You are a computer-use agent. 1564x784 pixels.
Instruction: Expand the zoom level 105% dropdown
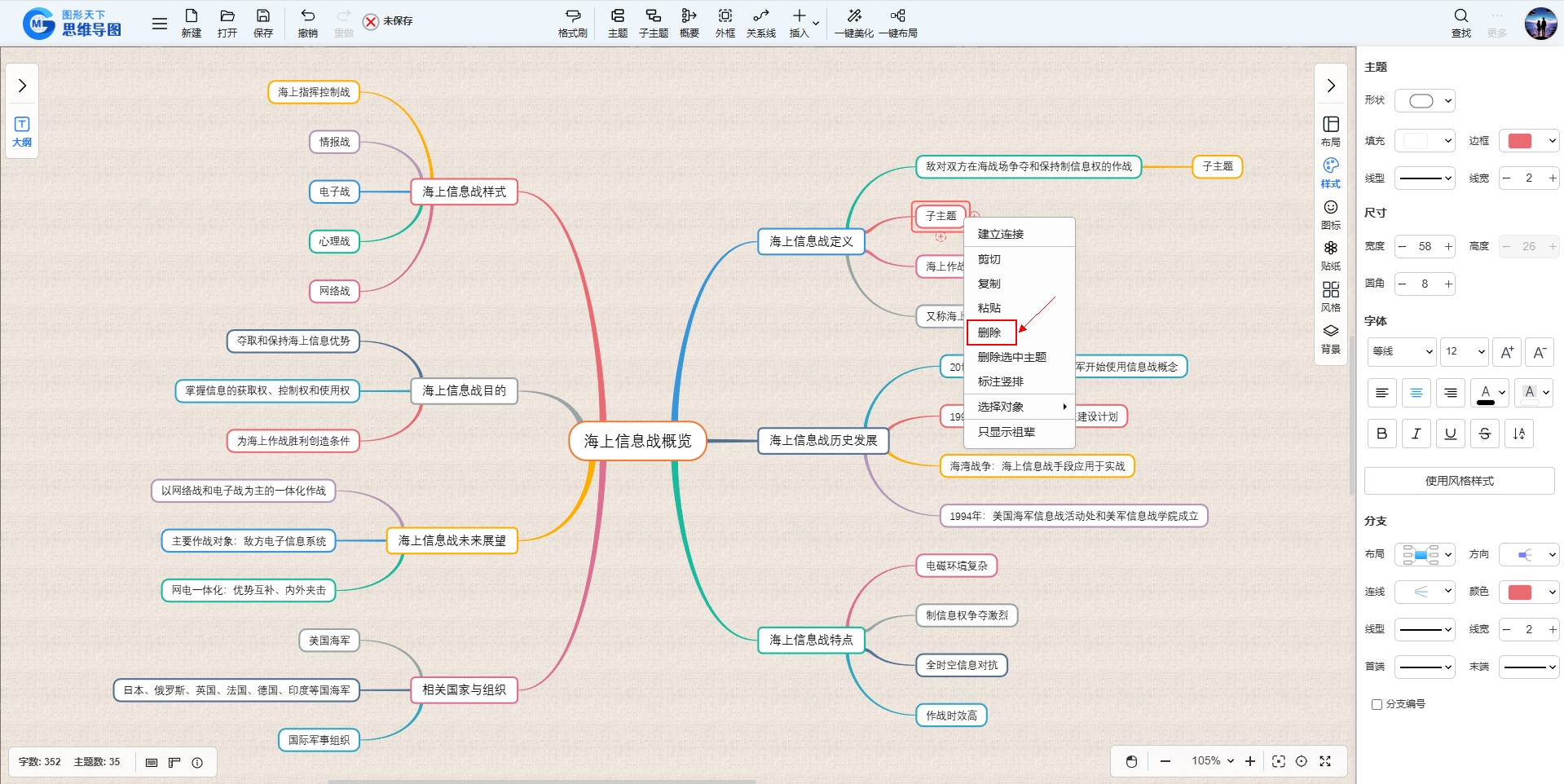(1213, 761)
